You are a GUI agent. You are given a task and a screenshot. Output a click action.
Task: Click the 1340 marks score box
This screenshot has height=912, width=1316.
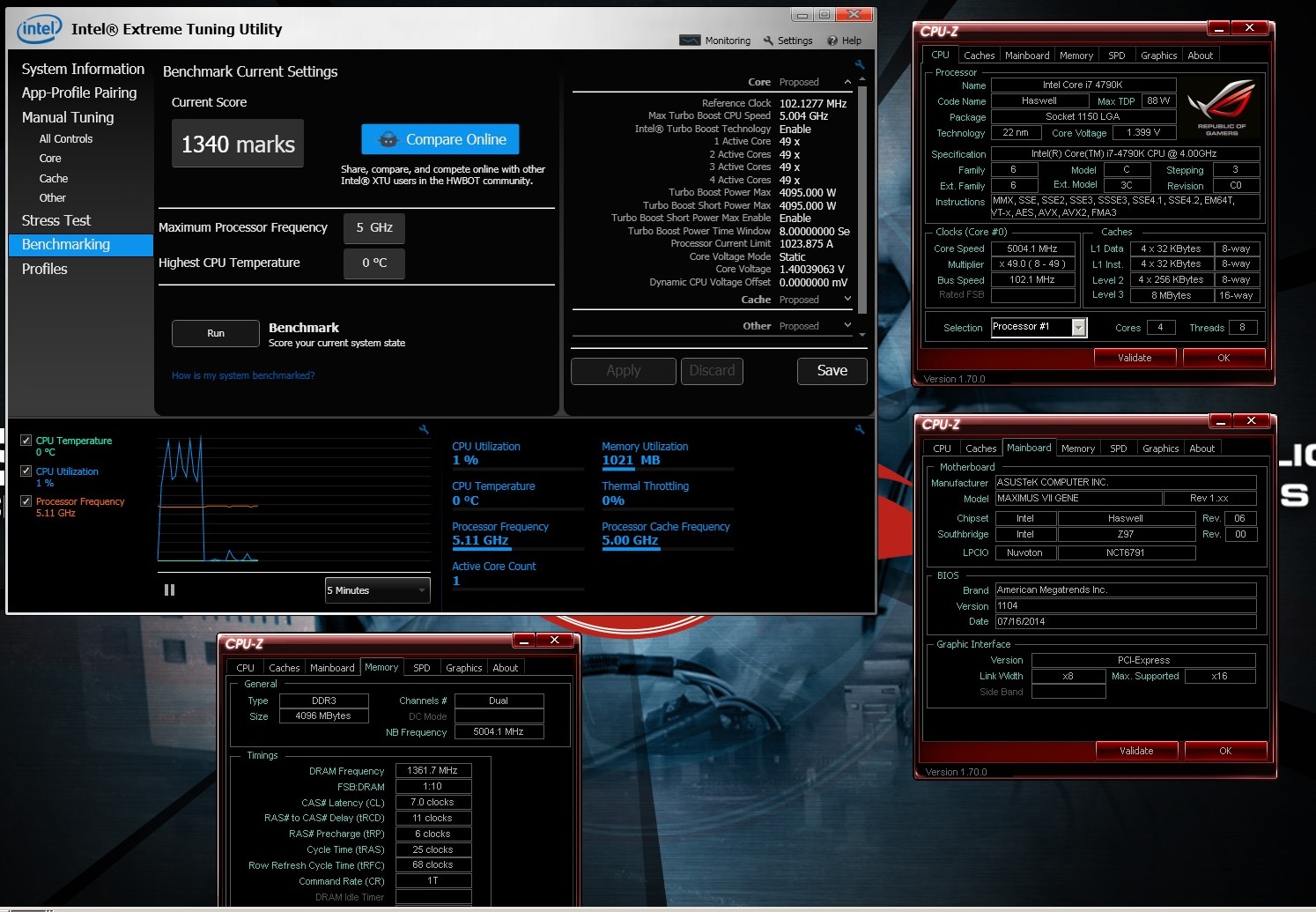point(238,144)
